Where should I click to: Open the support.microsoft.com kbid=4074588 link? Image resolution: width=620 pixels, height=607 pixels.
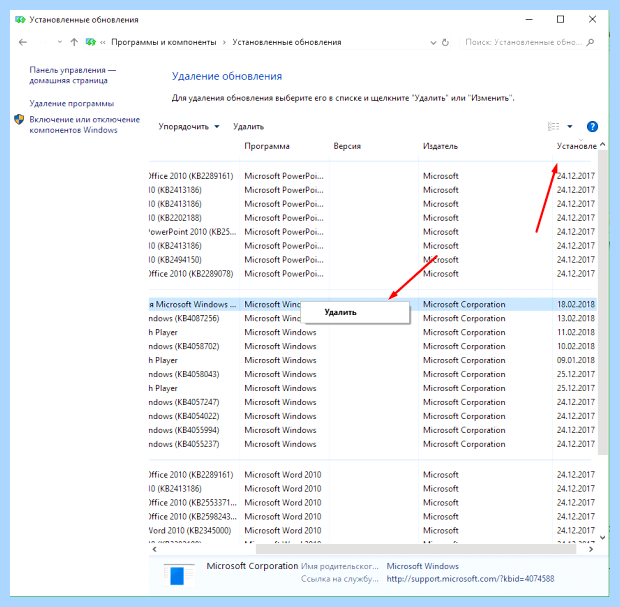(470, 579)
